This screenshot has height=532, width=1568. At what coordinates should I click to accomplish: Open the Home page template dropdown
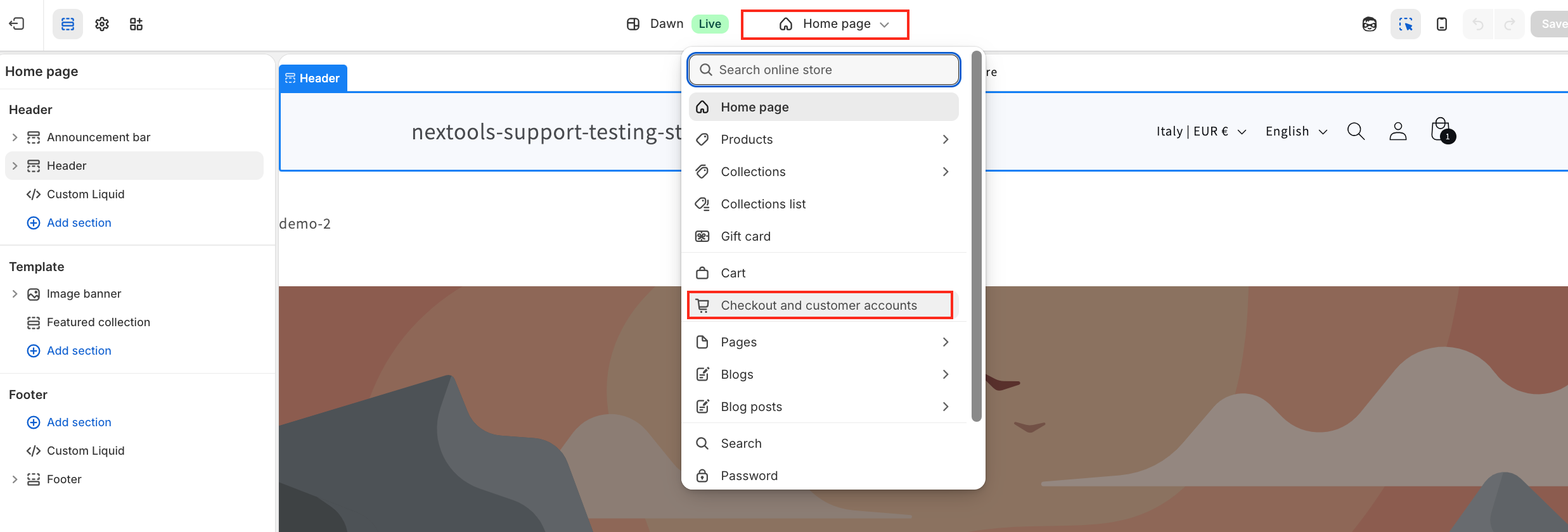click(x=825, y=24)
